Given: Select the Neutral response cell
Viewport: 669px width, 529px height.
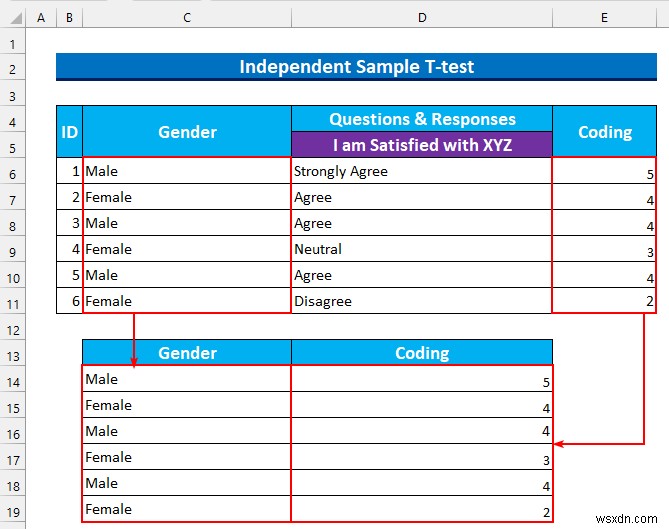Looking at the screenshot, I should 422,249.
